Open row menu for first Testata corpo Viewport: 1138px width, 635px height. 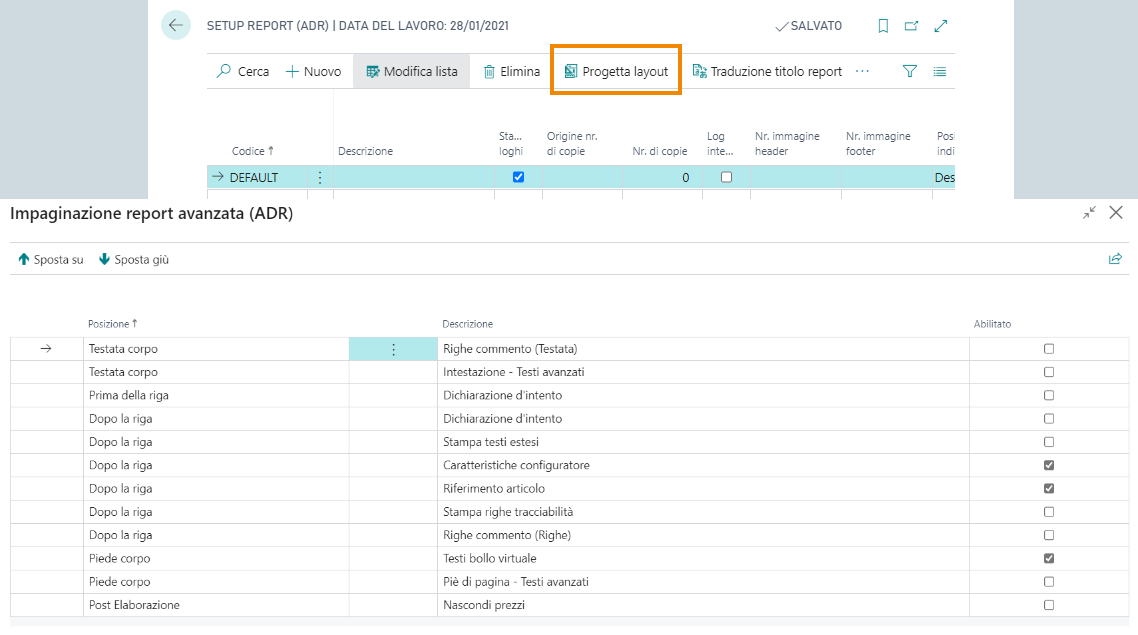click(x=393, y=349)
